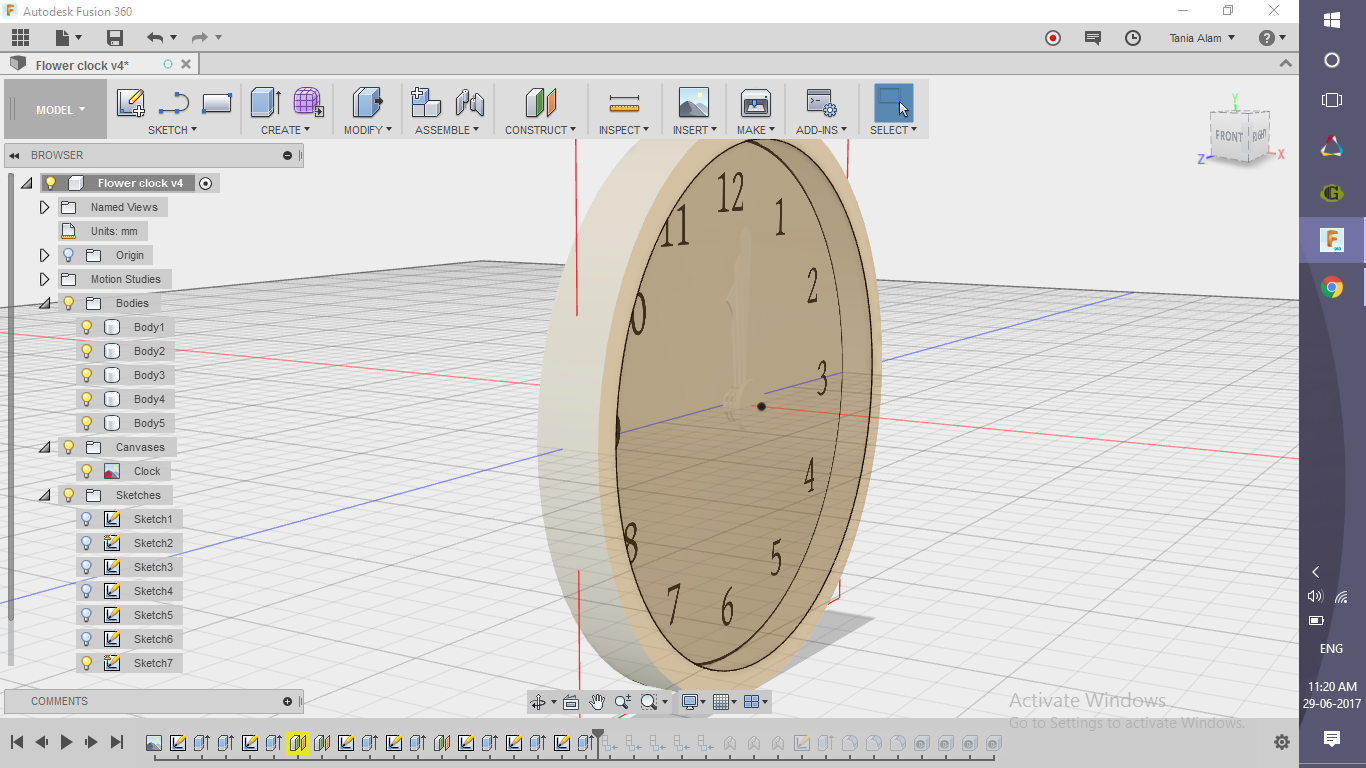
Task: Play the timeline
Action: (x=67, y=742)
